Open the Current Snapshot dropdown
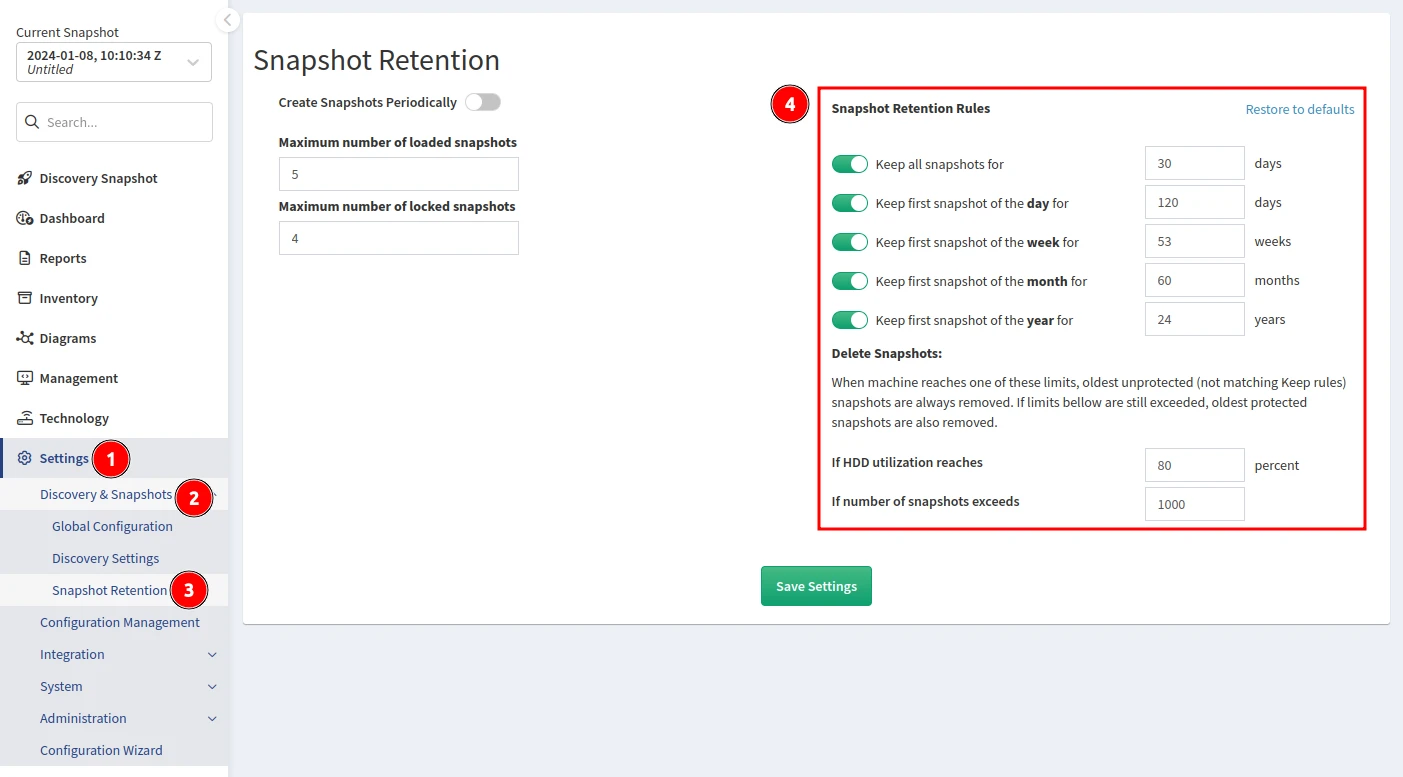This screenshot has height=777, width=1403. 114,62
